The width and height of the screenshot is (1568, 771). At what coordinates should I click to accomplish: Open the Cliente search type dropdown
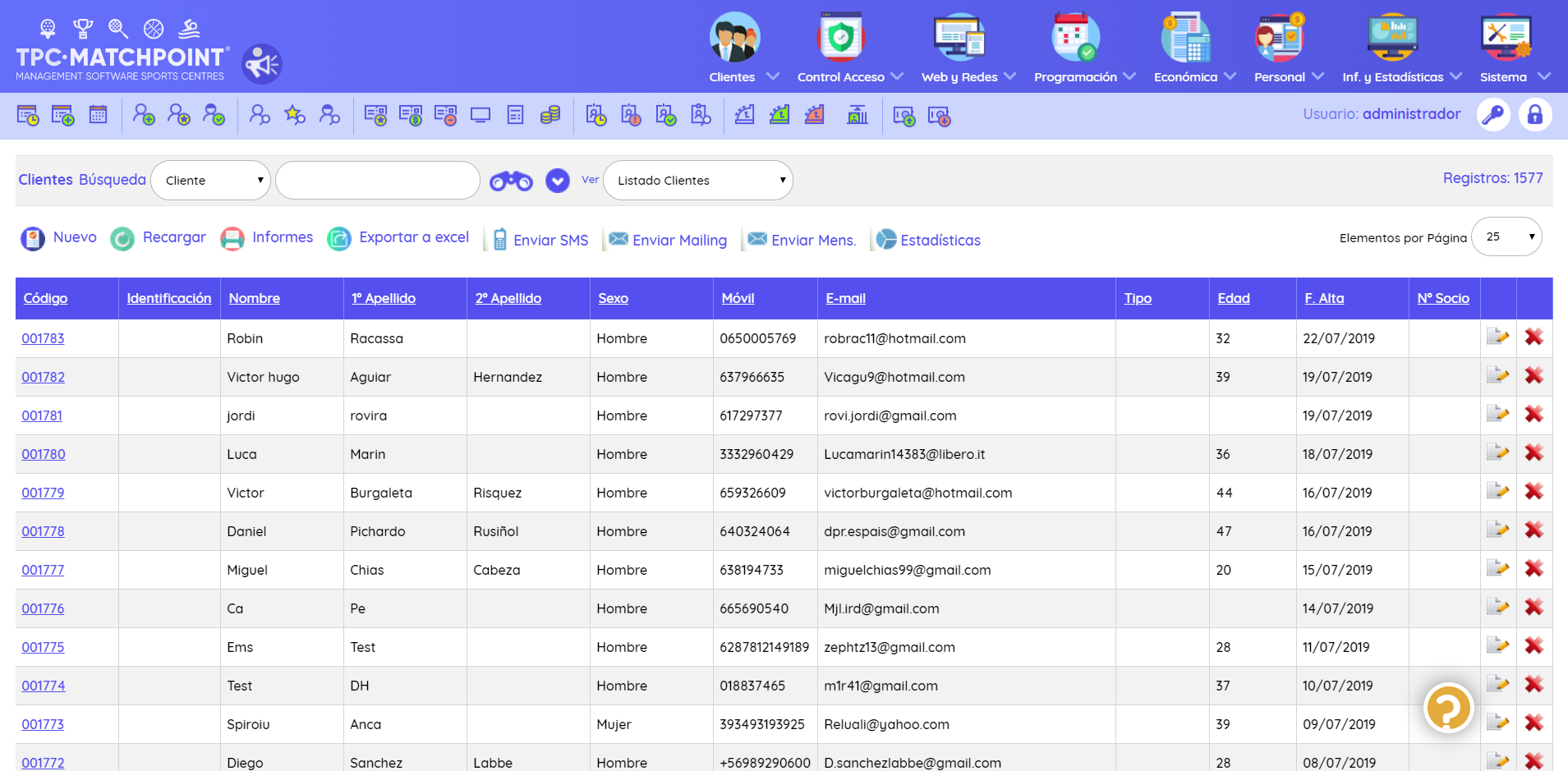(211, 180)
